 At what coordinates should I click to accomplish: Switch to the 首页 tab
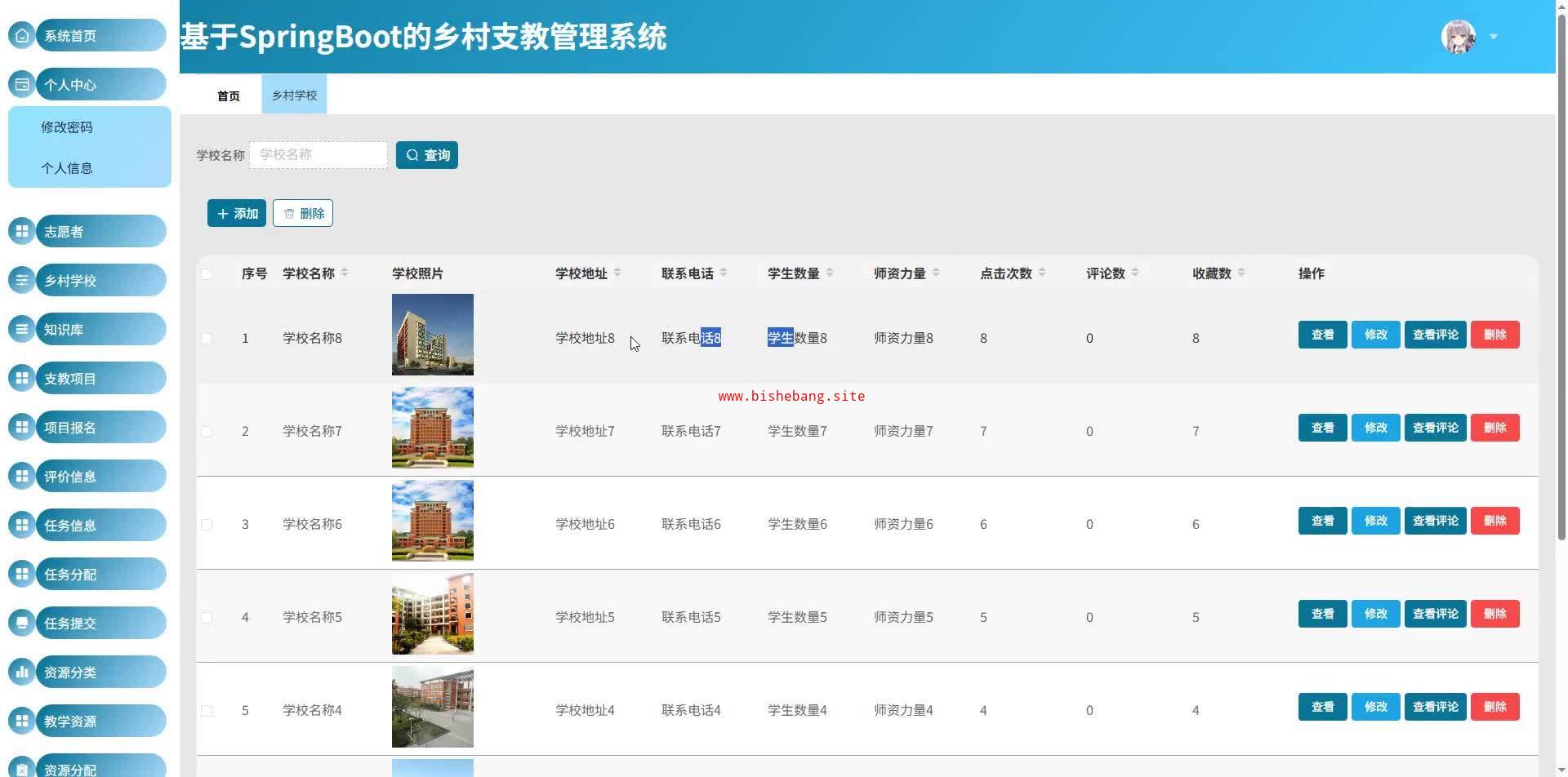point(229,95)
